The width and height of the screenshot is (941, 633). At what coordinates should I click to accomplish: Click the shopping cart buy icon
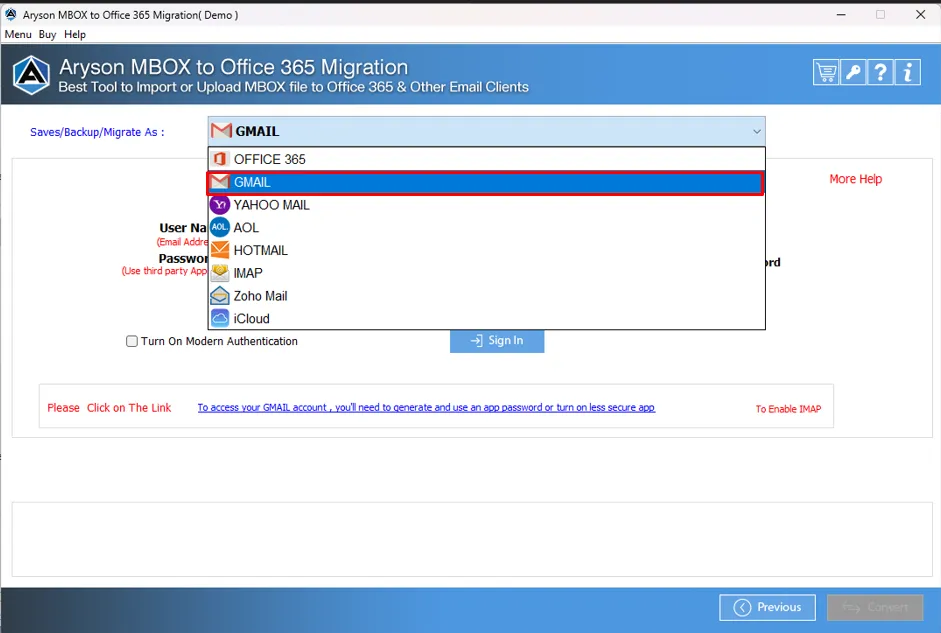coord(826,73)
